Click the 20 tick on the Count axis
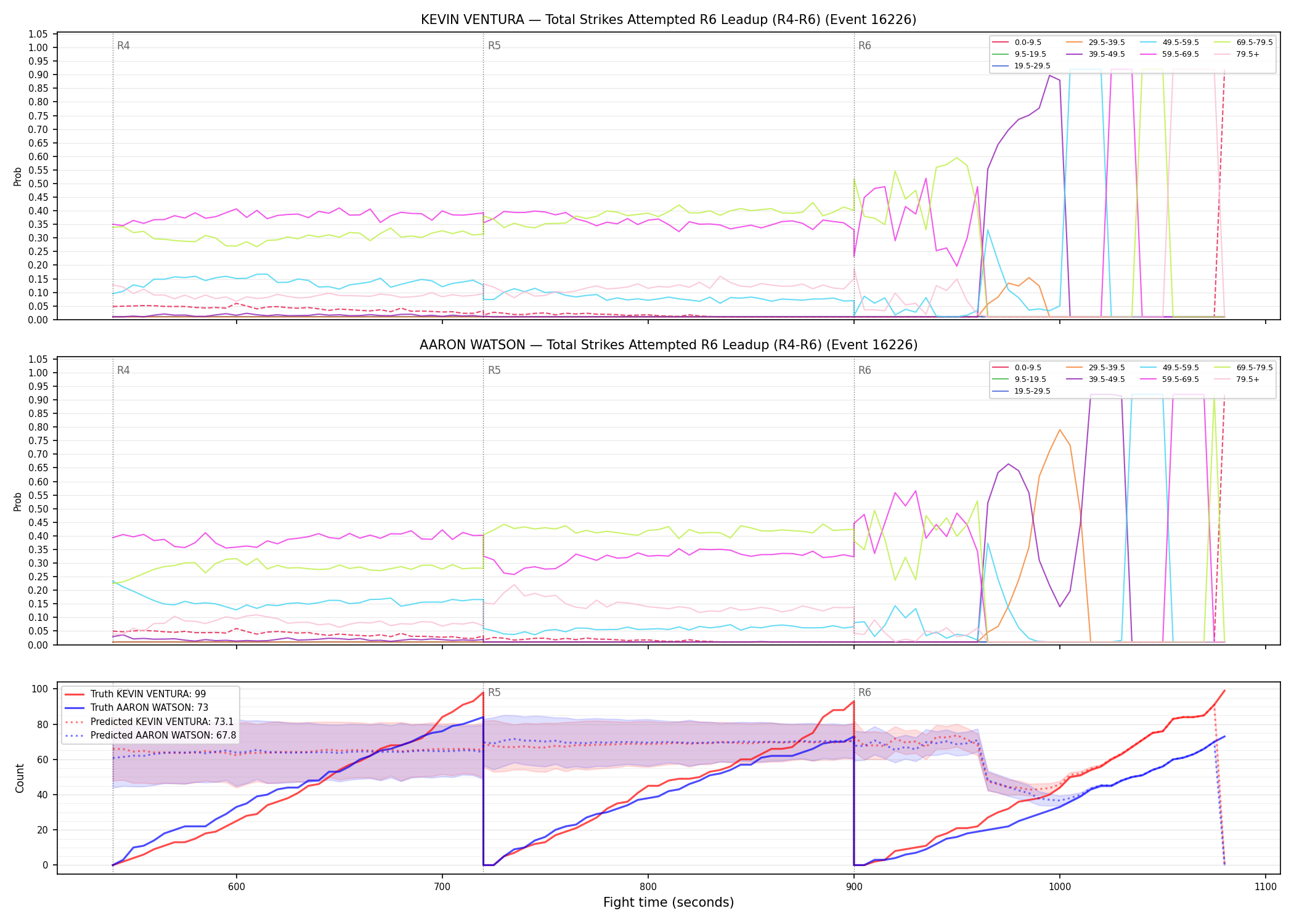This screenshot has width=1294, height=924. [x=43, y=830]
